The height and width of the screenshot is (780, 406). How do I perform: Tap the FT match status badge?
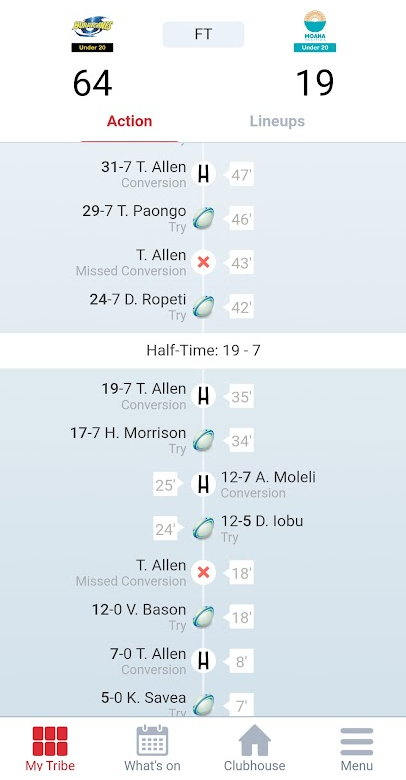tap(203, 34)
